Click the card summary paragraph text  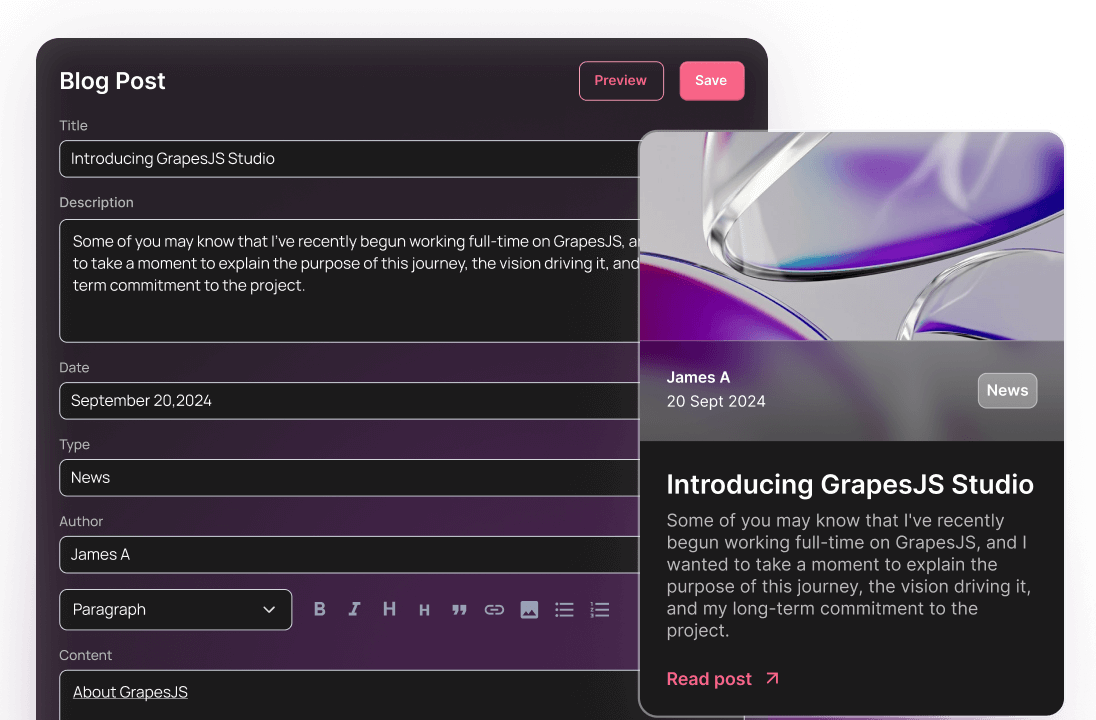tap(849, 575)
